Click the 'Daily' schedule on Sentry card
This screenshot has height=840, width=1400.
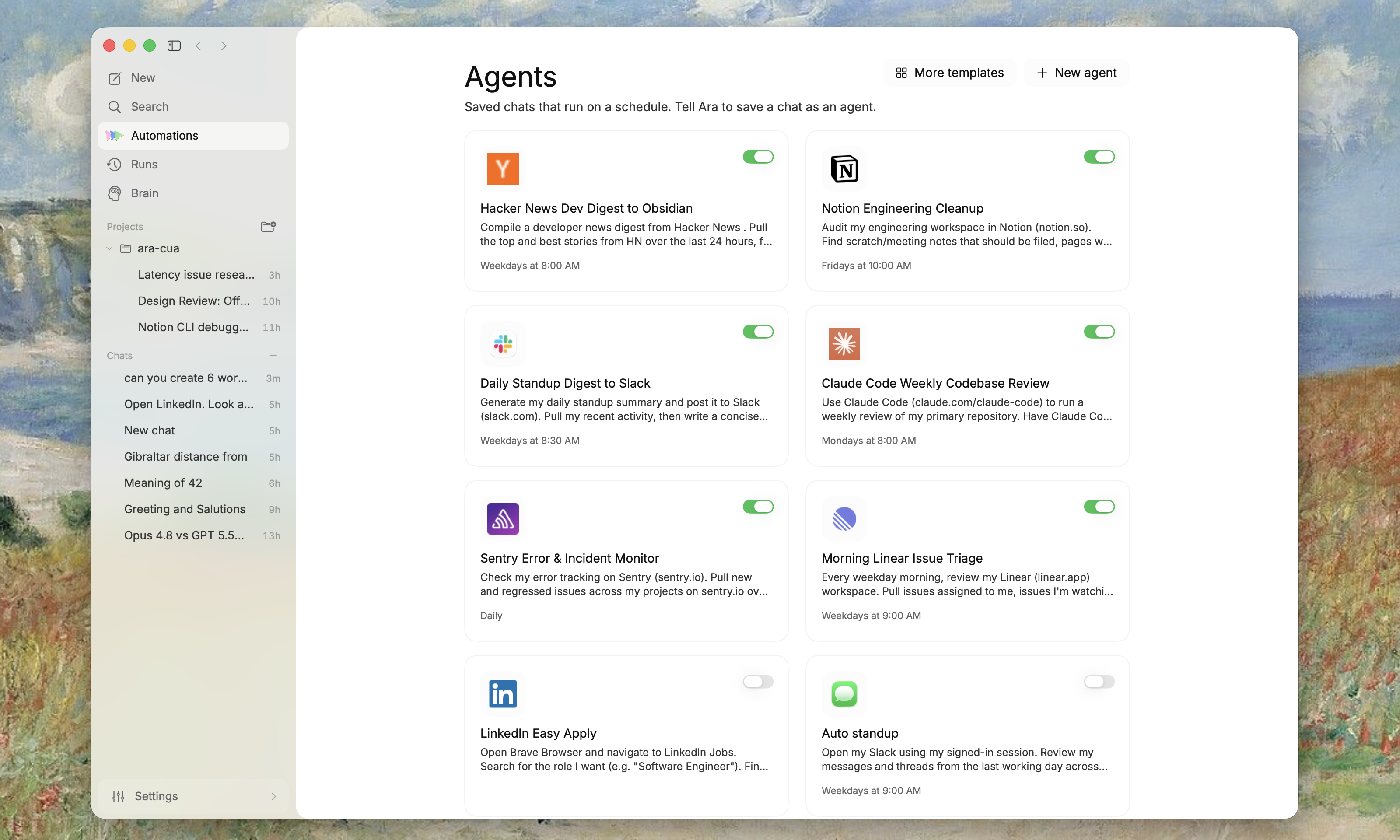[x=491, y=615]
